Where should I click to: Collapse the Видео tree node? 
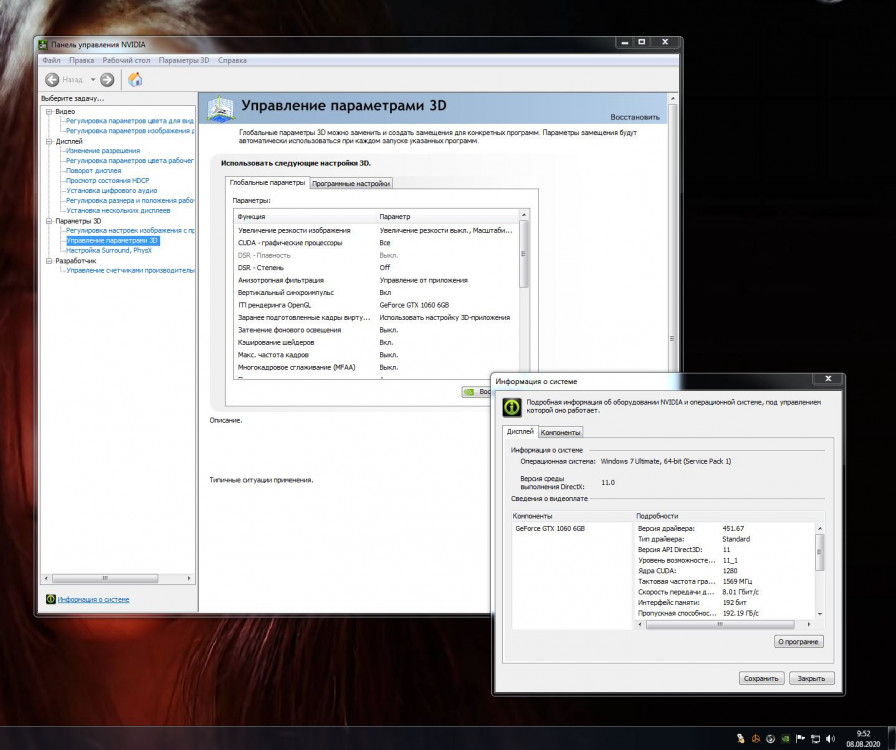[49, 111]
